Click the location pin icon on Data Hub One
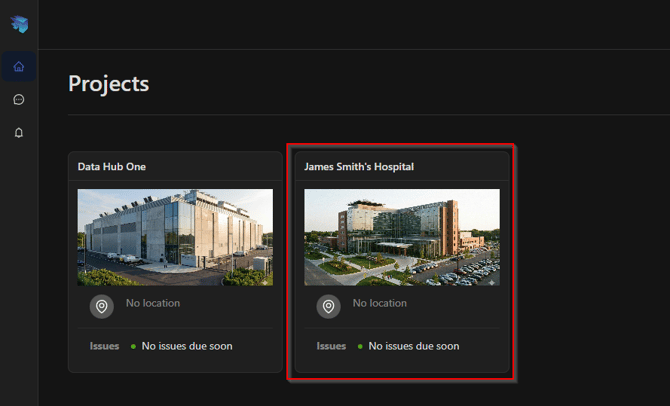Screen dimensions: 670x406 (101, 306)
